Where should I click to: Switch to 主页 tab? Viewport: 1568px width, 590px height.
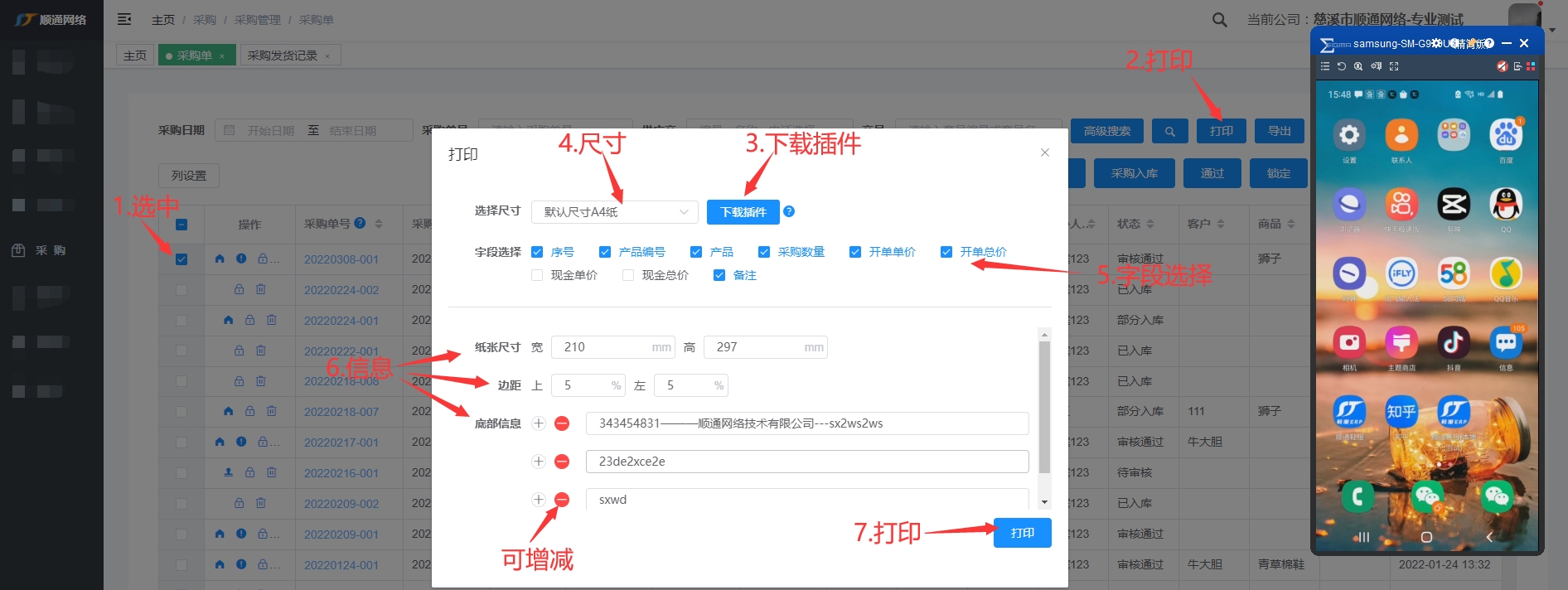pos(135,56)
